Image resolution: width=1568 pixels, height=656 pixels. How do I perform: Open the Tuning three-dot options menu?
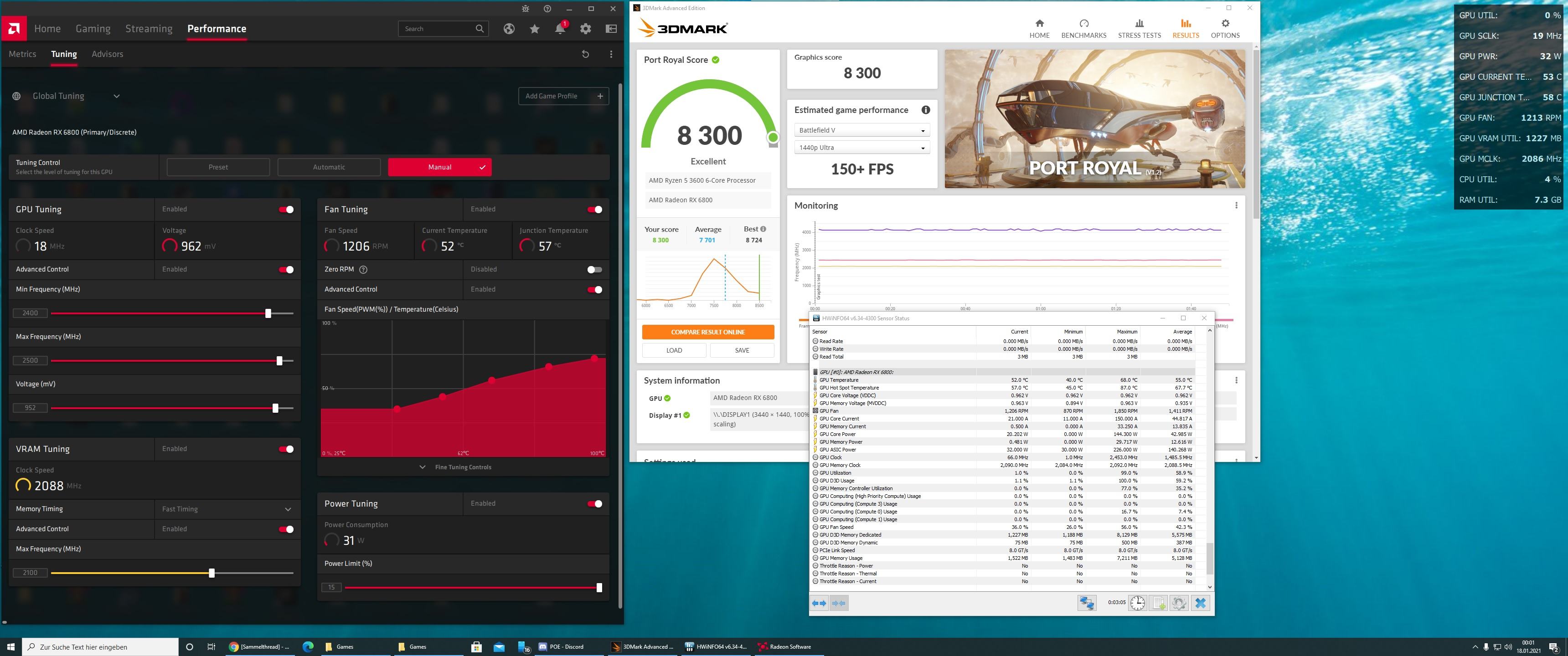(x=611, y=54)
